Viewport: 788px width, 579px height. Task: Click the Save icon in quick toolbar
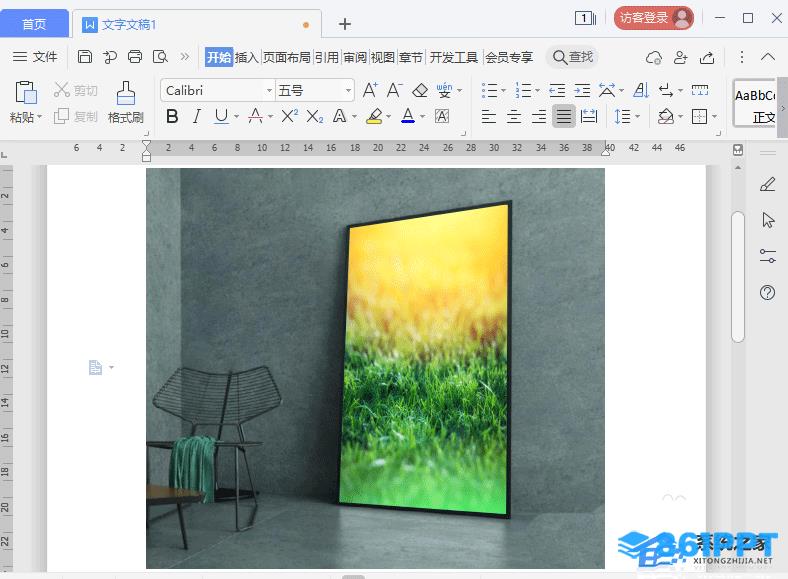85,57
